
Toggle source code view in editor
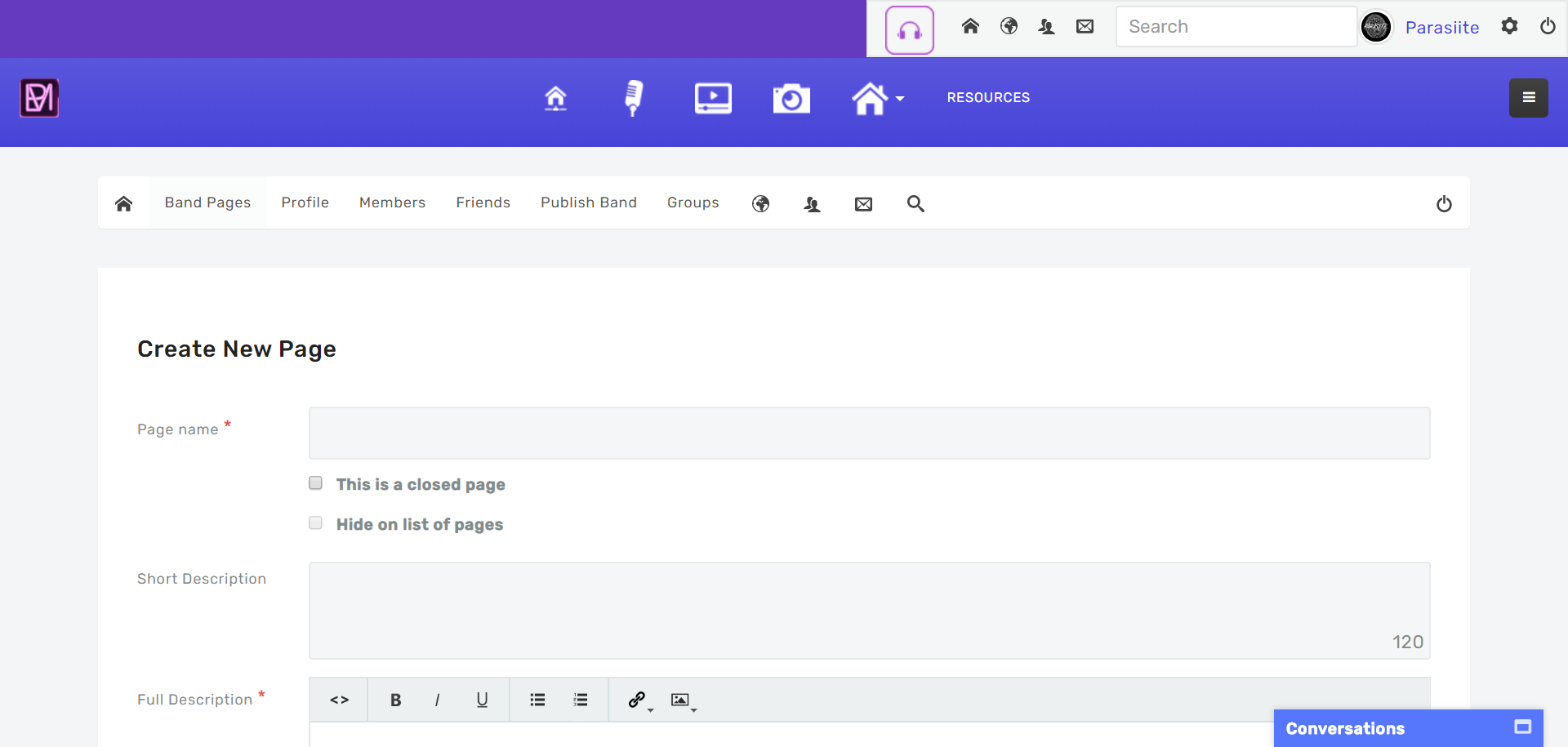[x=339, y=700]
